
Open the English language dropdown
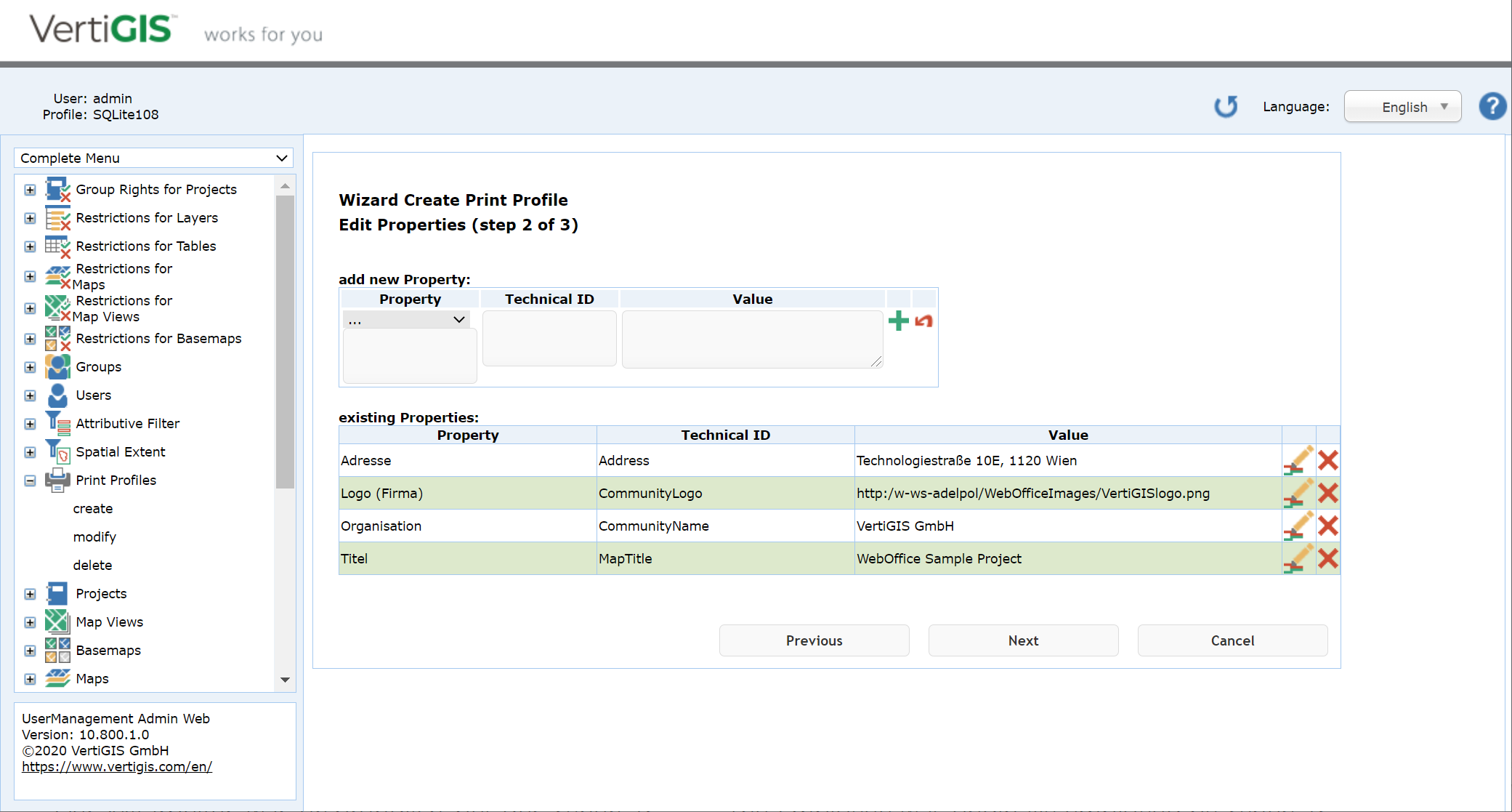click(1402, 106)
